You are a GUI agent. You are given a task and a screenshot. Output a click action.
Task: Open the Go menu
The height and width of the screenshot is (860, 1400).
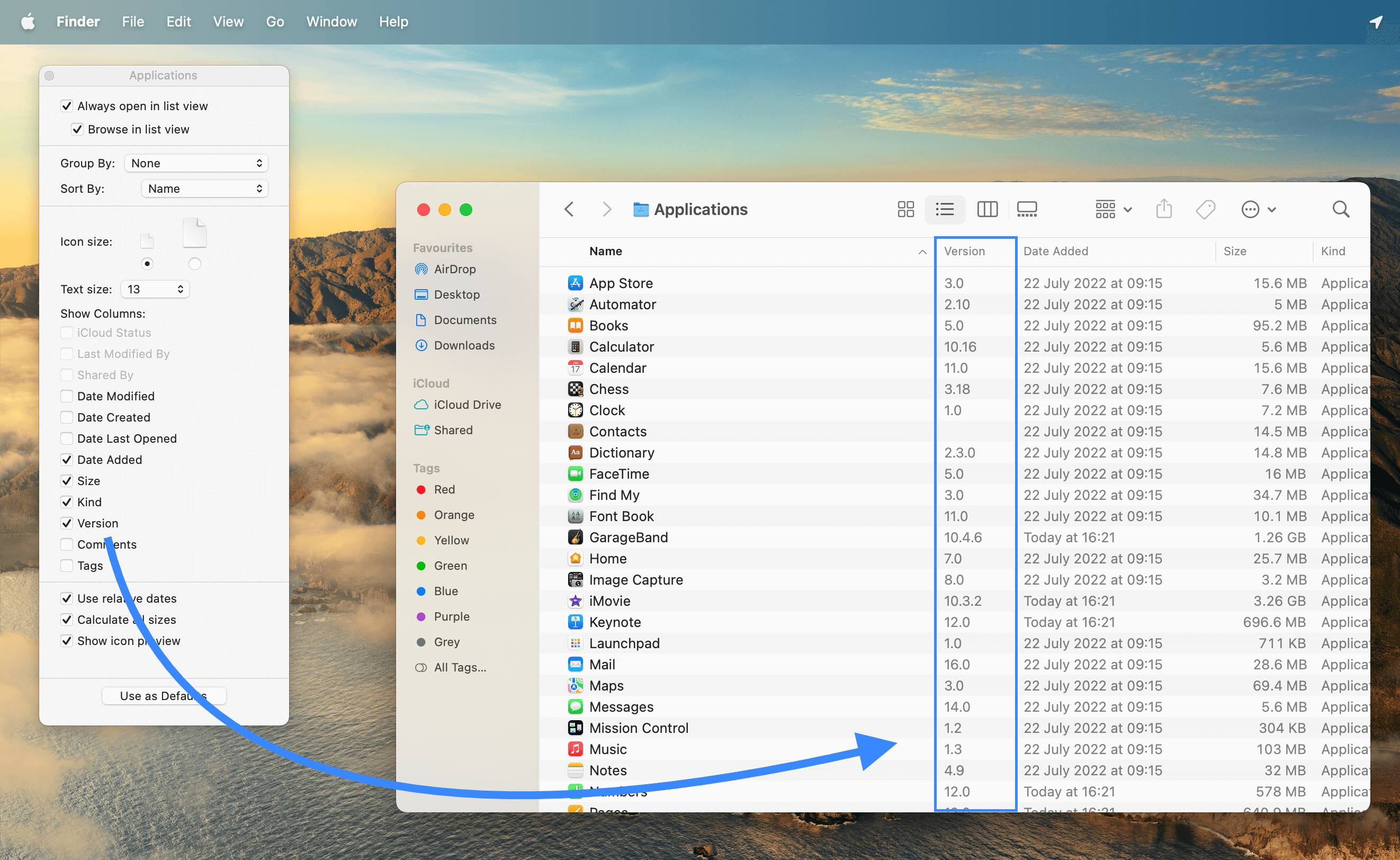[x=275, y=22]
